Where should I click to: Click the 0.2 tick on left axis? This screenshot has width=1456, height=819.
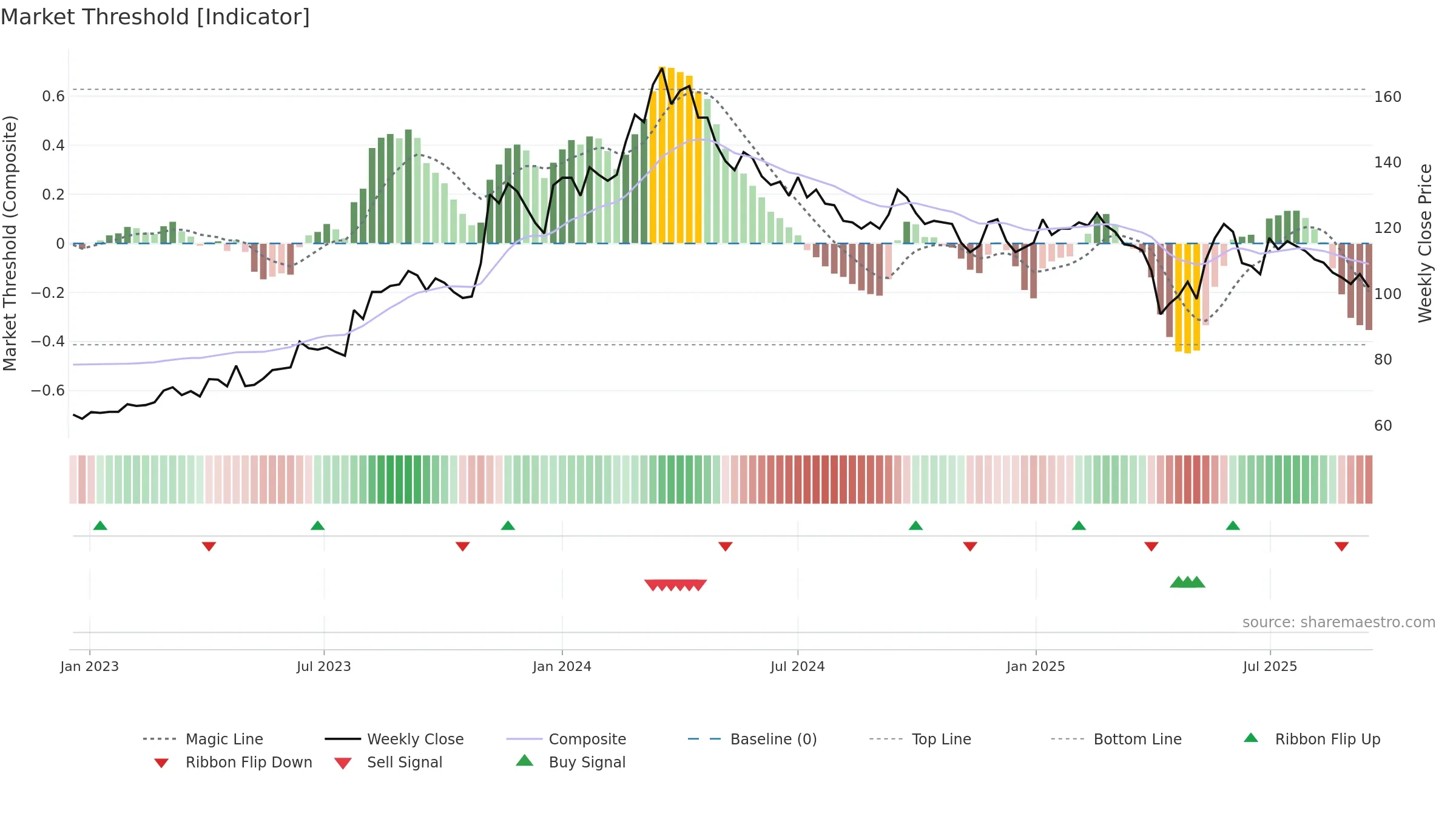point(53,195)
